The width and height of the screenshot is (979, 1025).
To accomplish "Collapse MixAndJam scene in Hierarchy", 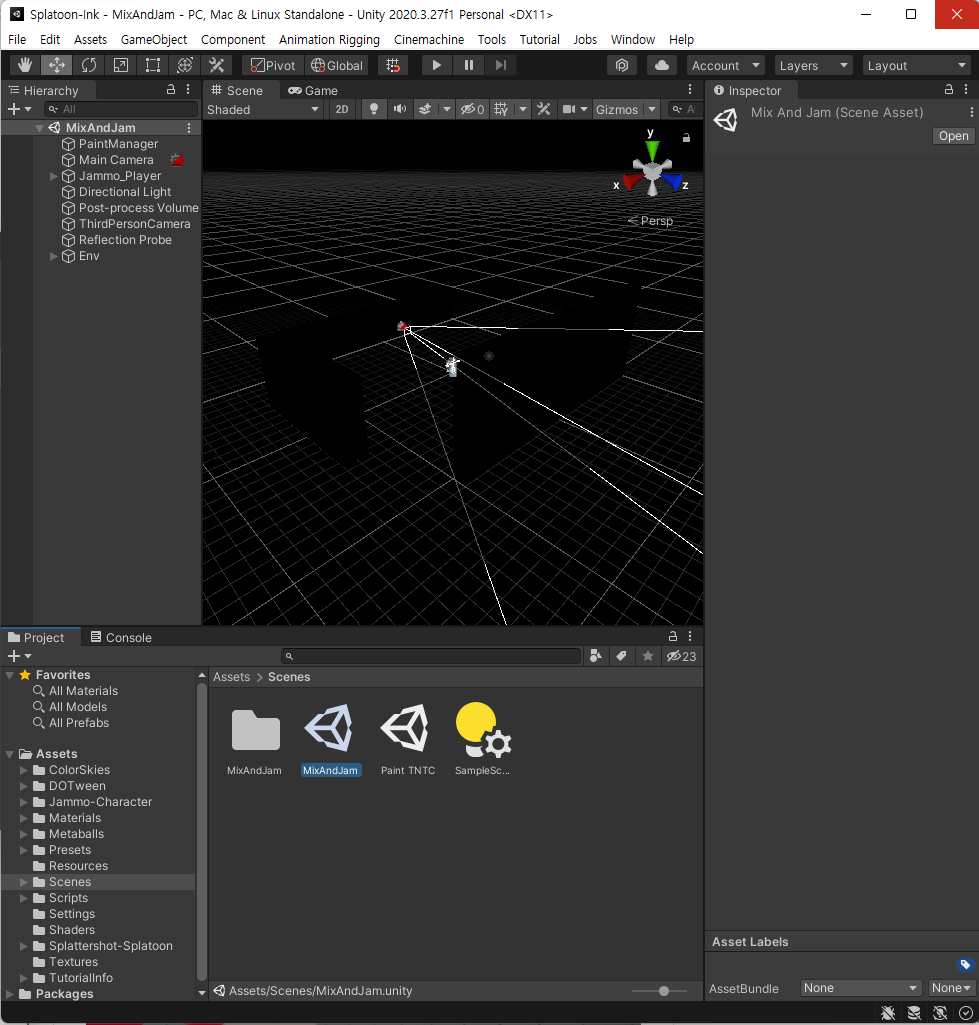I will pyautogui.click(x=39, y=128).
